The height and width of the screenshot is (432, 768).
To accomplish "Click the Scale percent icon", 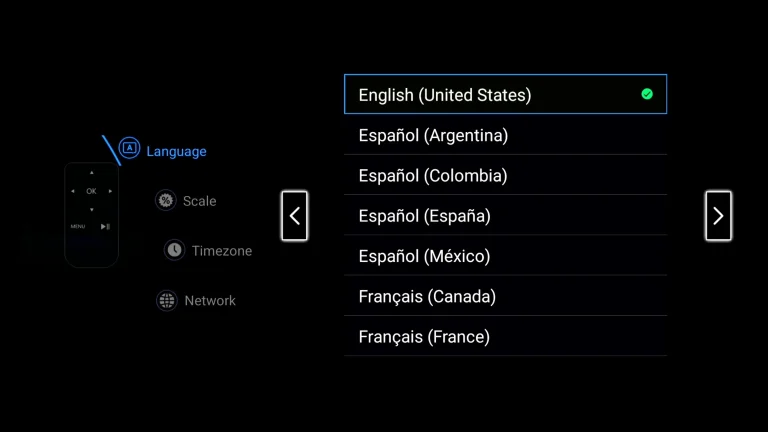I will click(166, 200).
